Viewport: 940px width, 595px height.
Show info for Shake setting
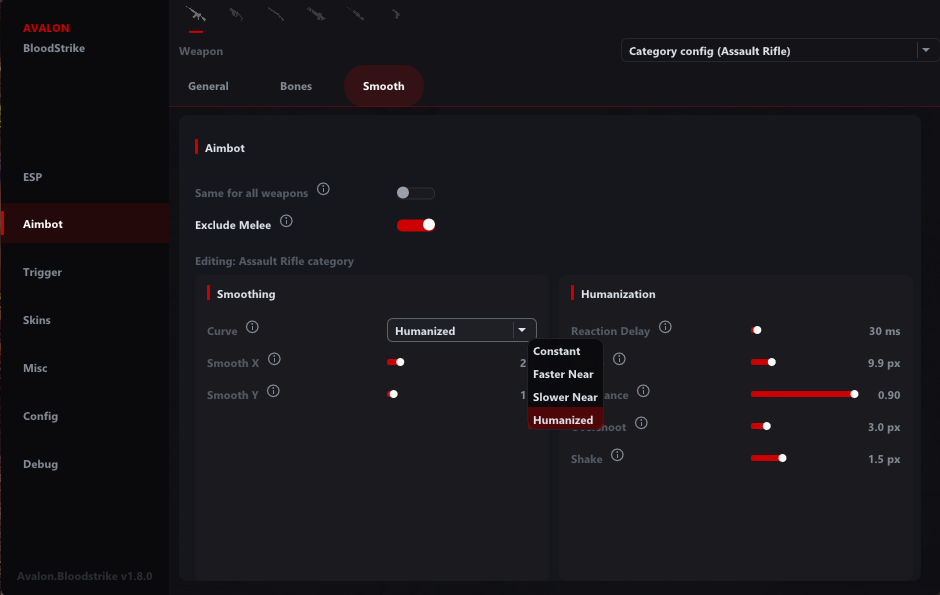617,455
